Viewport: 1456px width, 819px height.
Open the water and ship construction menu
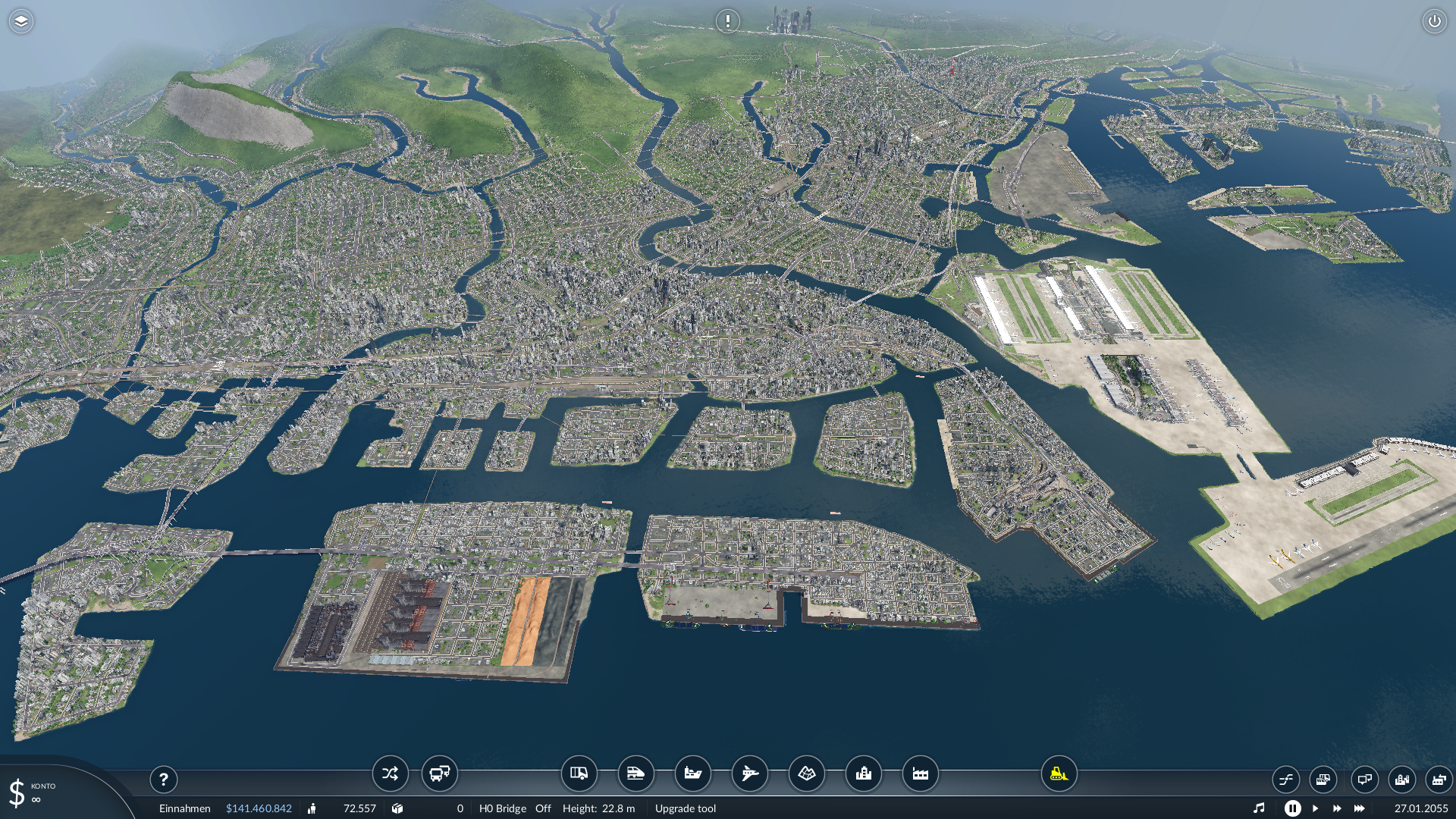[693, 773]
